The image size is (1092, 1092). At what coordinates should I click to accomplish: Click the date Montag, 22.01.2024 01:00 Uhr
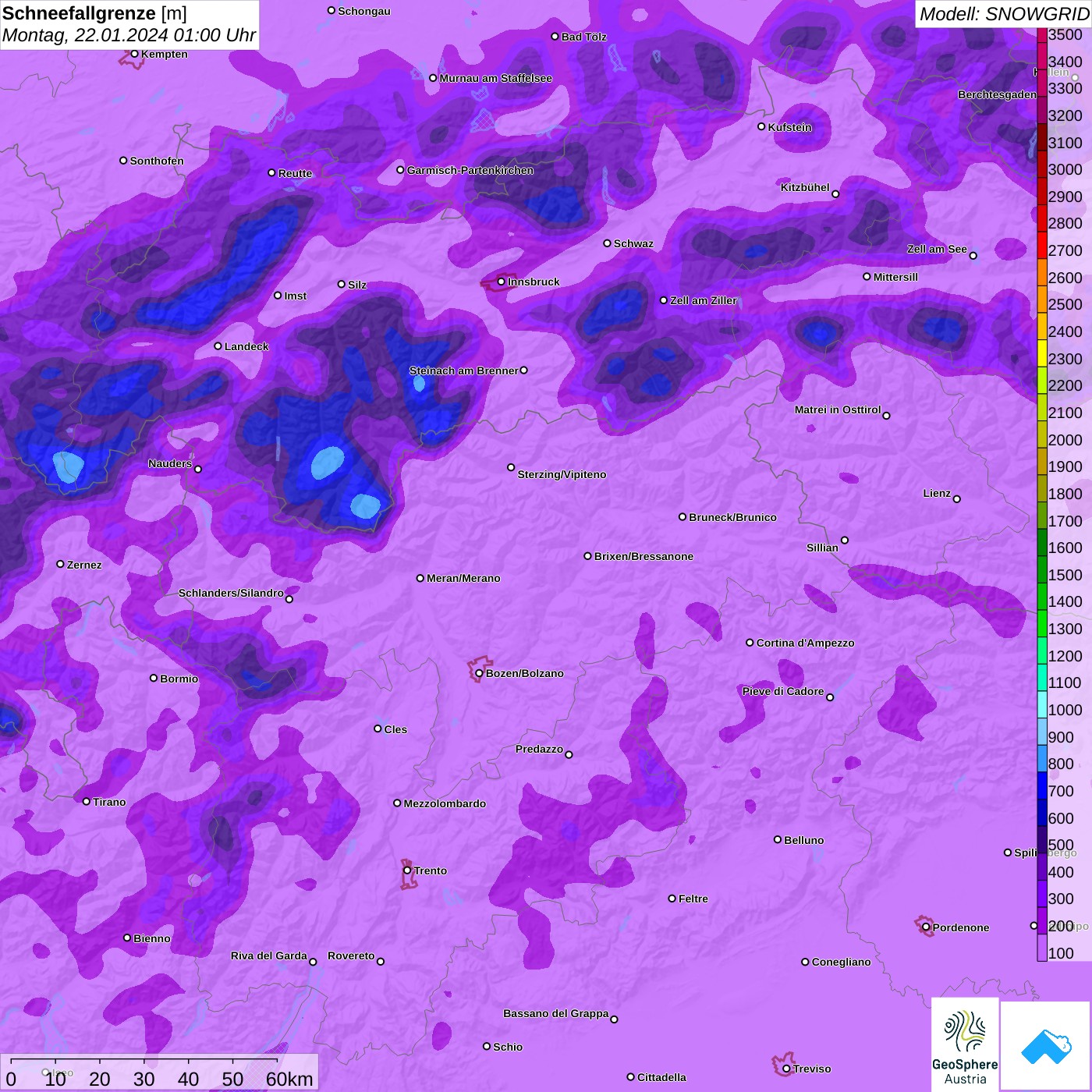click(129, 35)
